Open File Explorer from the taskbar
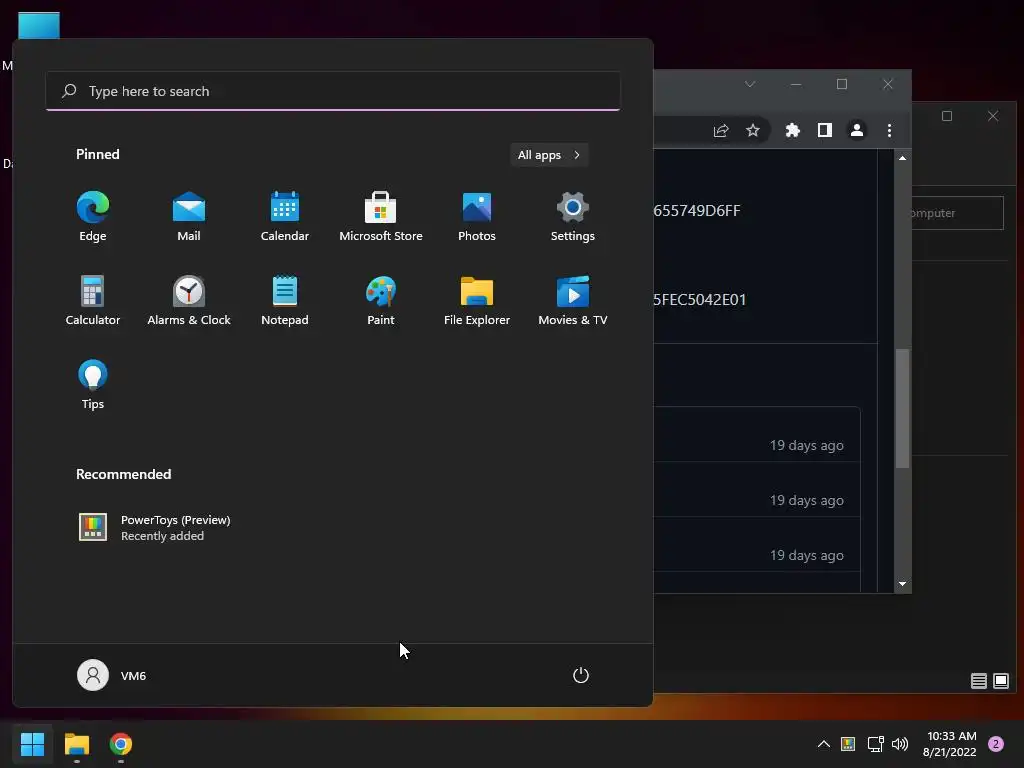The width and height of the screenshot is (1024, 768). 76,744
